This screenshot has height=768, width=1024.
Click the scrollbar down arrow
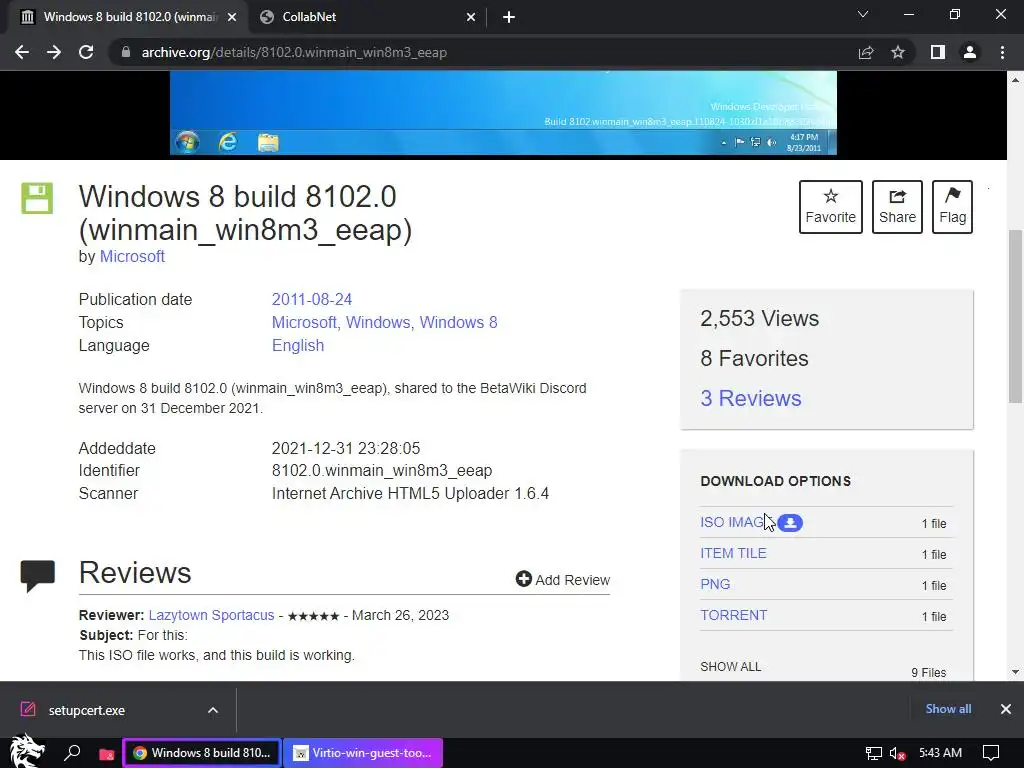(1016, 672)
